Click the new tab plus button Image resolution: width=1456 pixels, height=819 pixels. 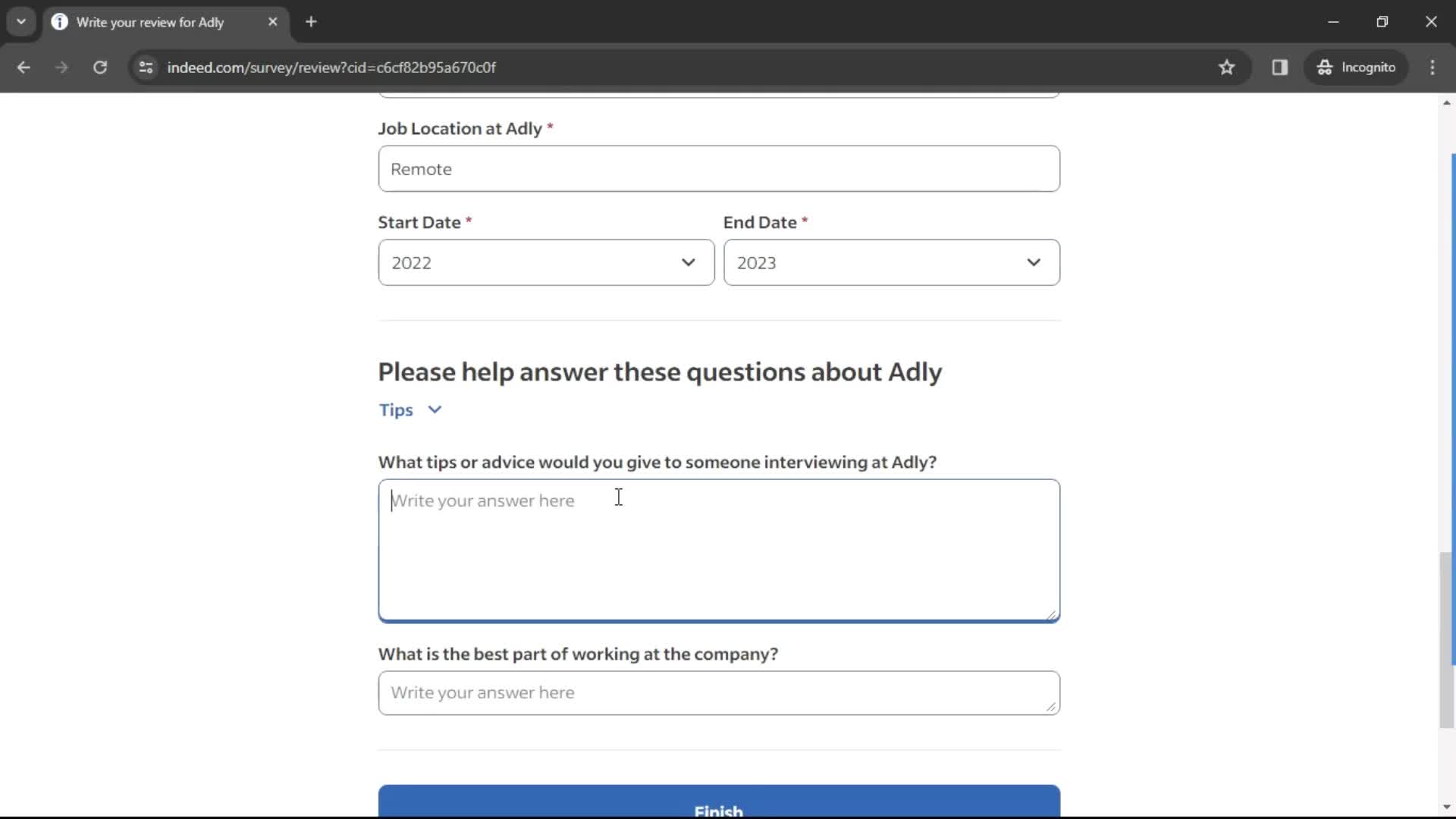[311, 22]
